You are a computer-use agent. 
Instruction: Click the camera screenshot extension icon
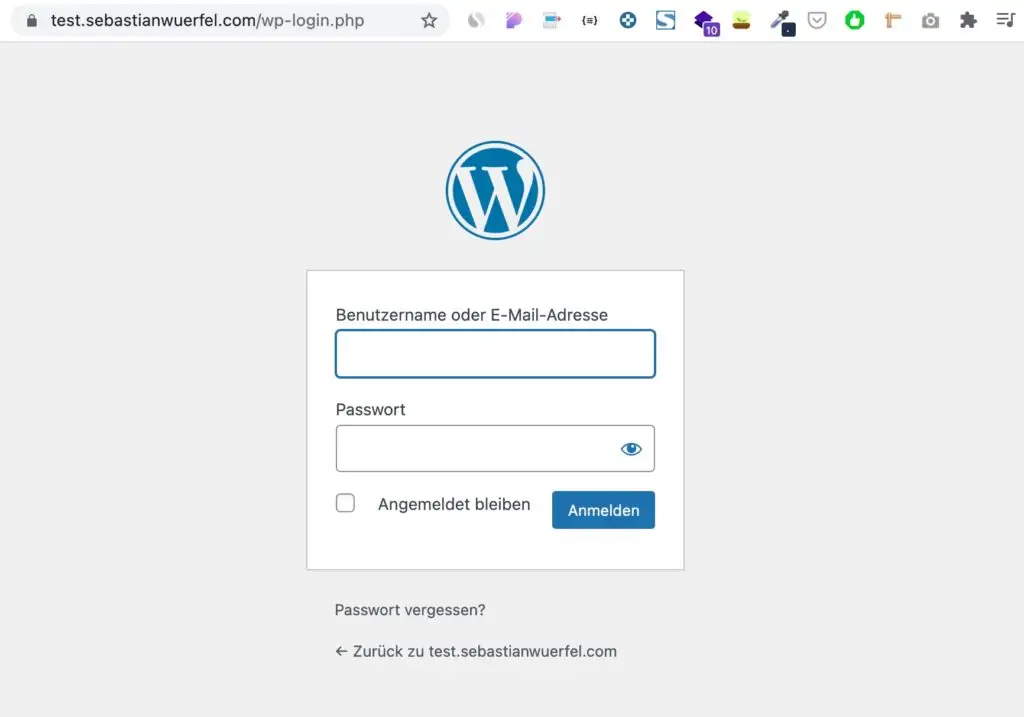931,22
